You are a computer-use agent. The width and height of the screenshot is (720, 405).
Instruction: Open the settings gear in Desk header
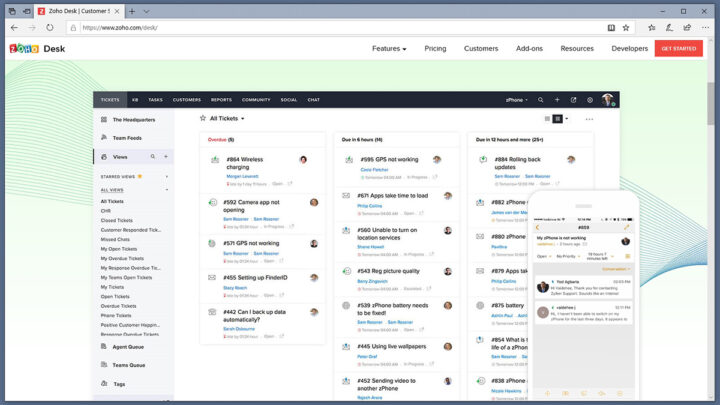(590, 100)
